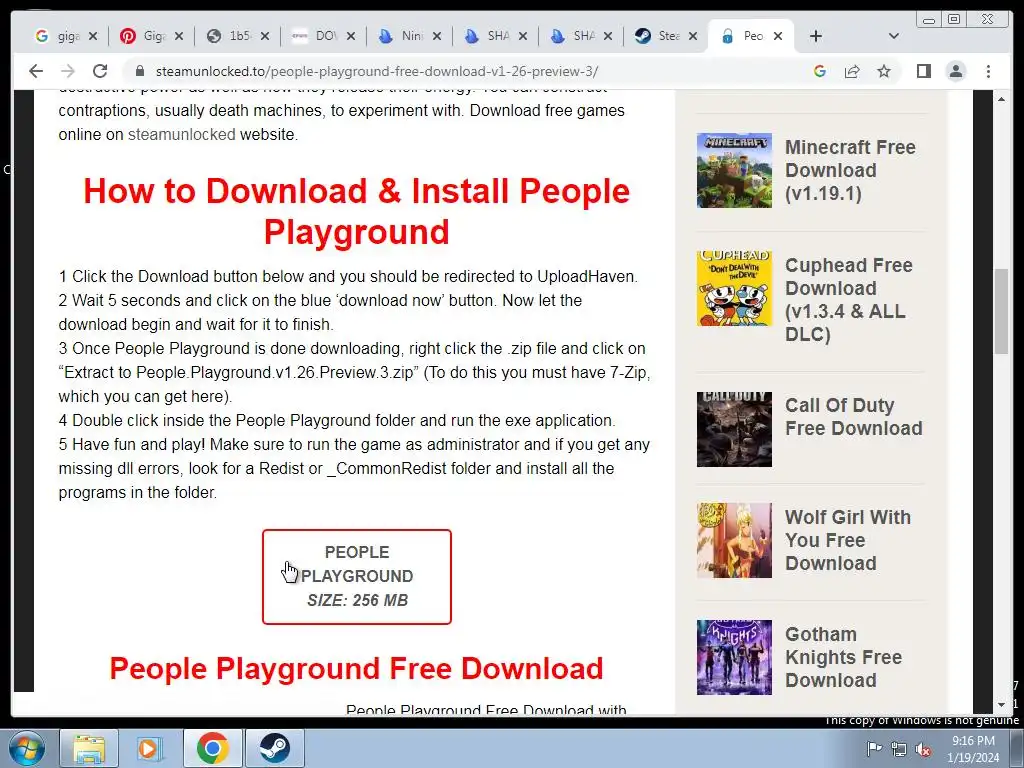Screen dimensions: 1024x768
Task: Close the Pinterest tab
Action: pyautogui.click(x=179, y=36)
